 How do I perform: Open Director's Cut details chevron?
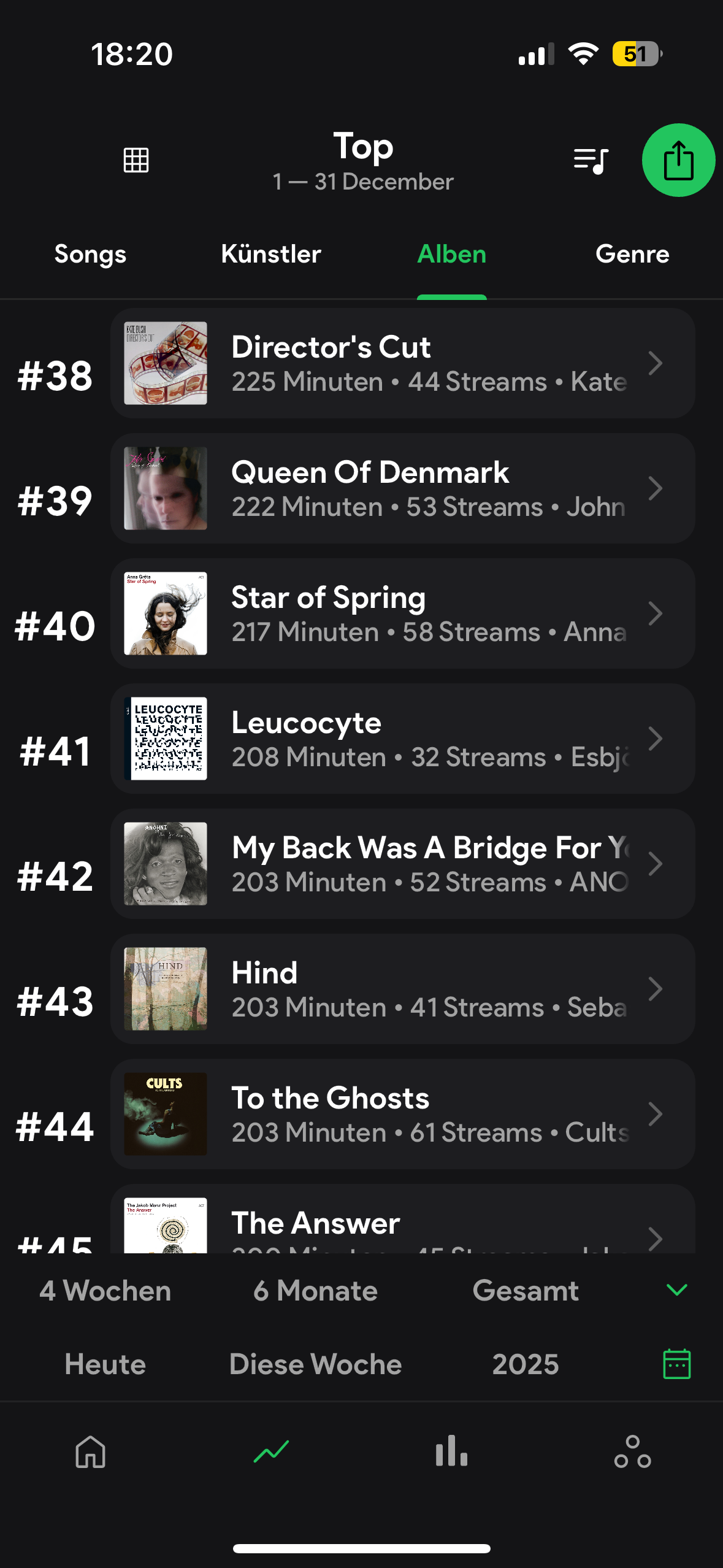coord(655,363)
